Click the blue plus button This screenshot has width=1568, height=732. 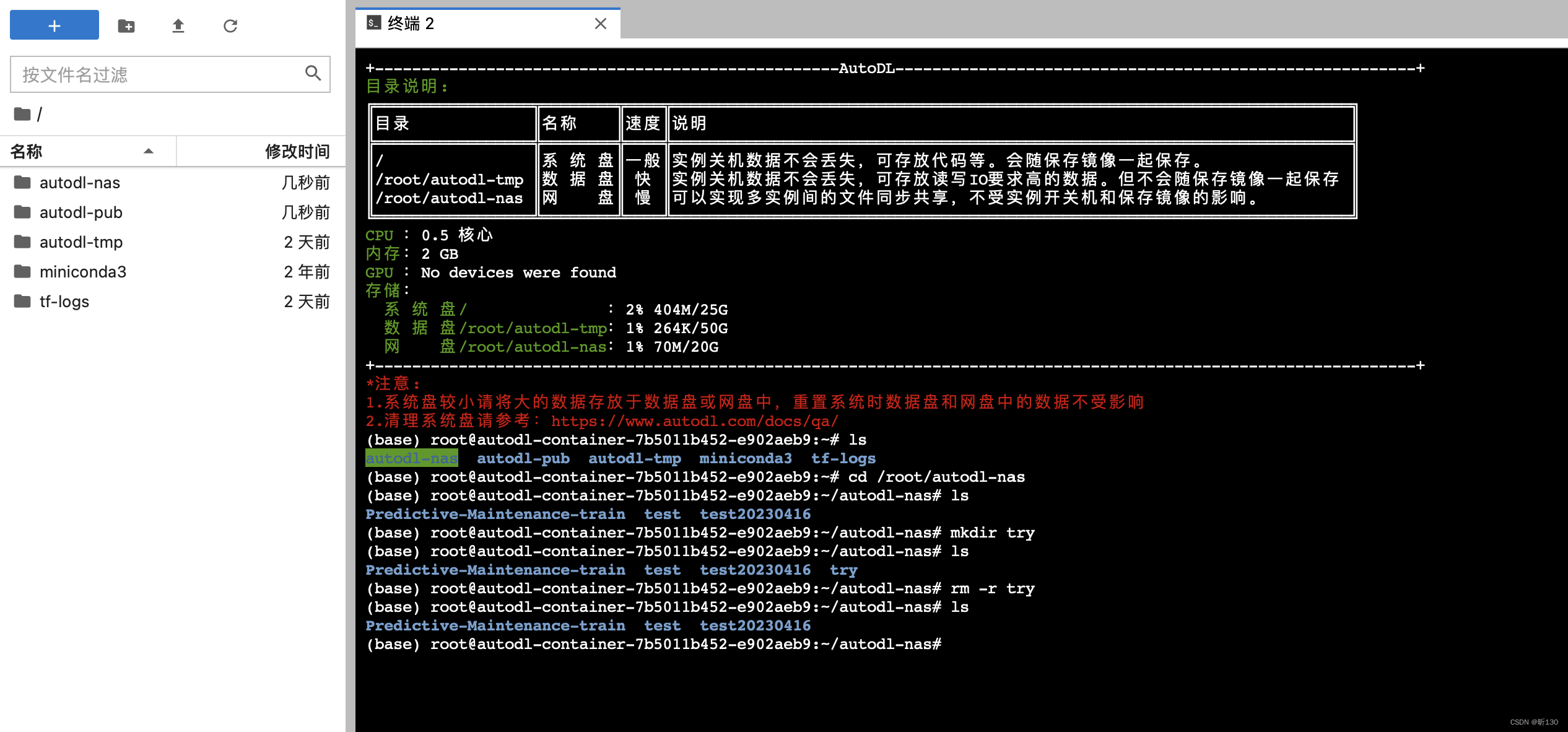[54, 25]
